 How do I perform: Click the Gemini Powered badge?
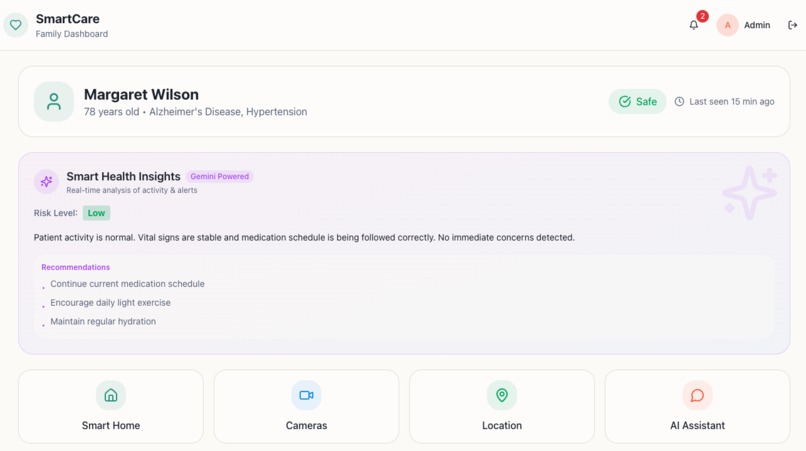[219, 176]
